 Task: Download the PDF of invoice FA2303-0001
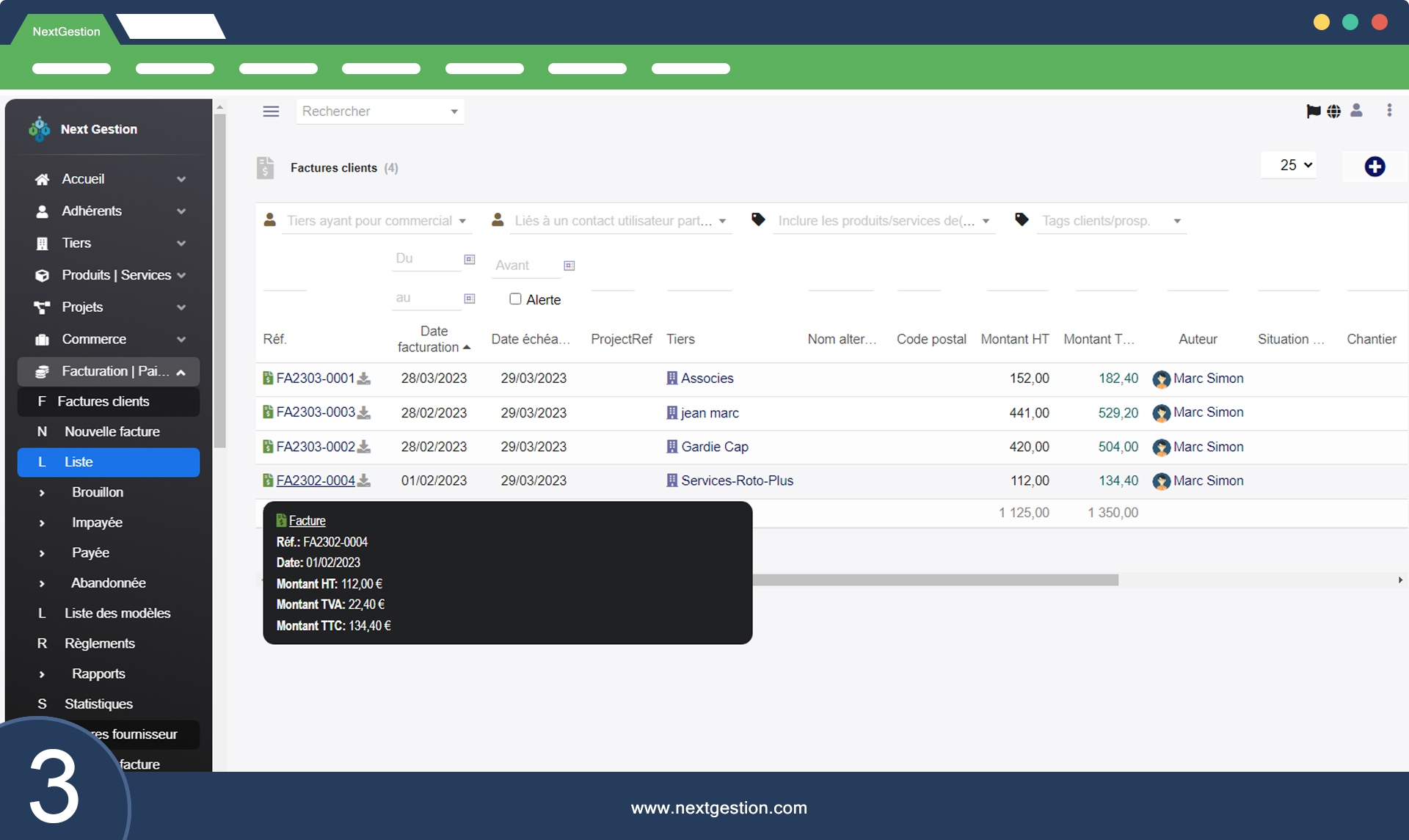(x=364, y=379)
